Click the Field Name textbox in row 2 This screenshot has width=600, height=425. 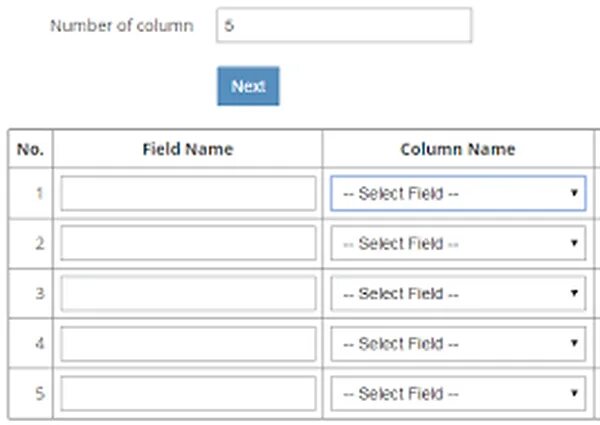pos(188,243)
